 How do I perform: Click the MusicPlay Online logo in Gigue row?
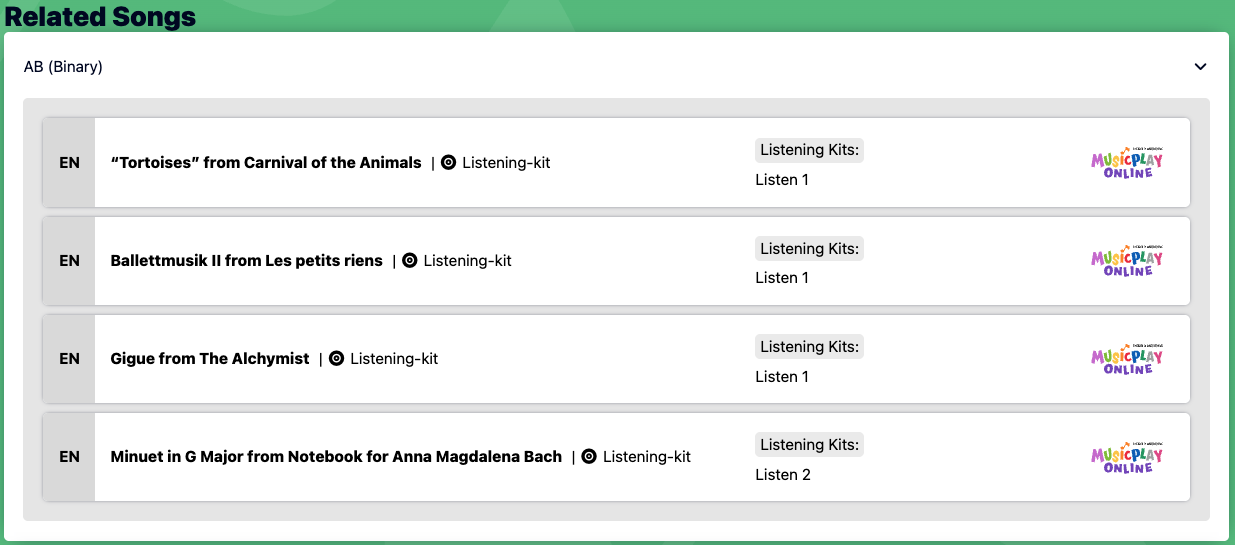coord(1127,359)
